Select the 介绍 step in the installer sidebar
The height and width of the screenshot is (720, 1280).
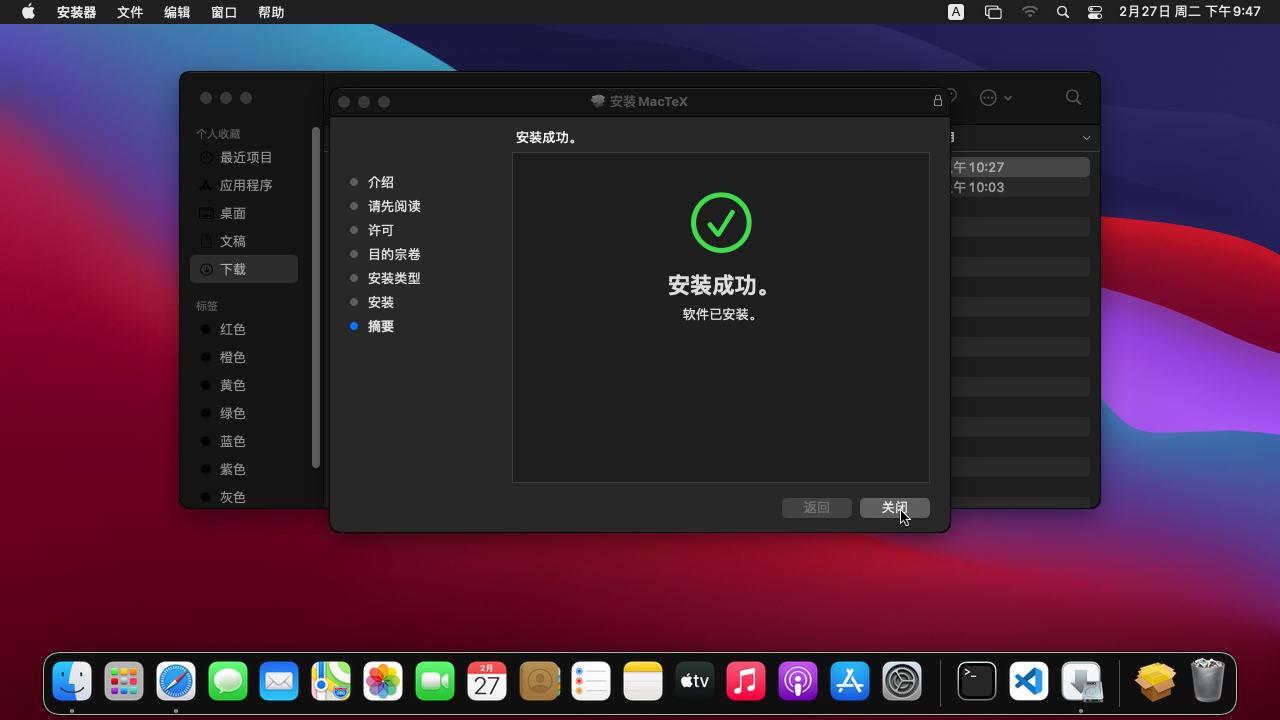381,182
